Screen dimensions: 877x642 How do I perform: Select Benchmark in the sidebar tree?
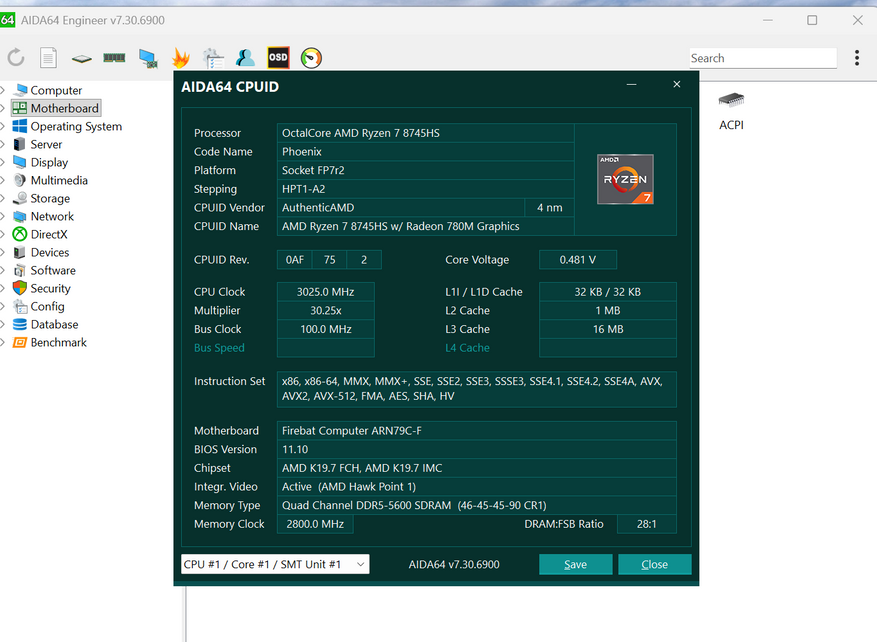click(58, 342)
